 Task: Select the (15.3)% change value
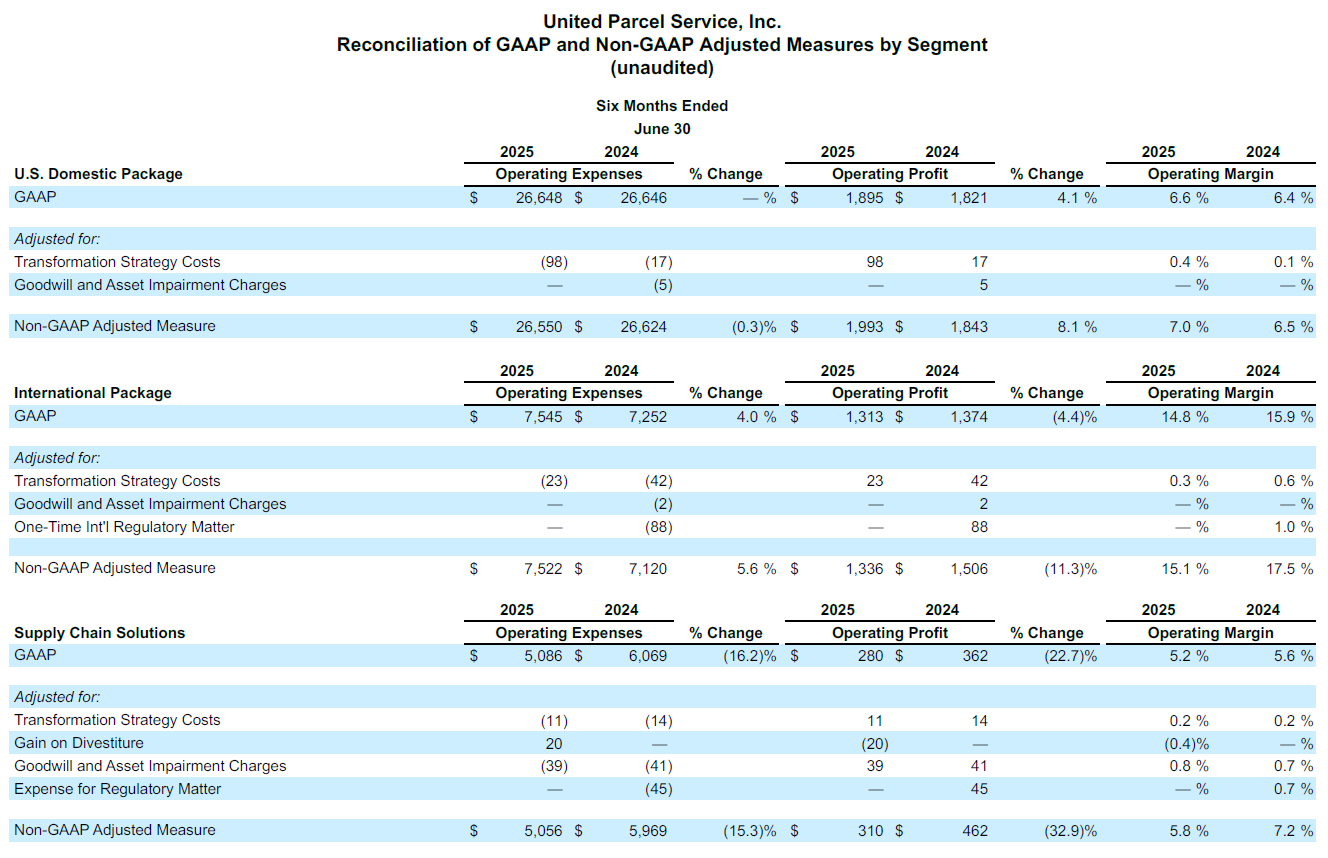(x=750, y=830)
